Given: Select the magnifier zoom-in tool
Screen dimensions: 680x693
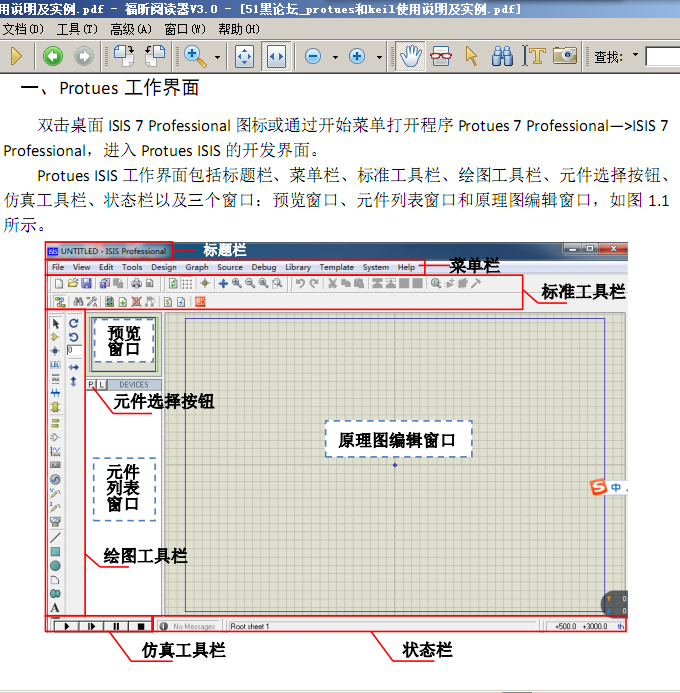Looking at the screenshot, I should 195,57.
